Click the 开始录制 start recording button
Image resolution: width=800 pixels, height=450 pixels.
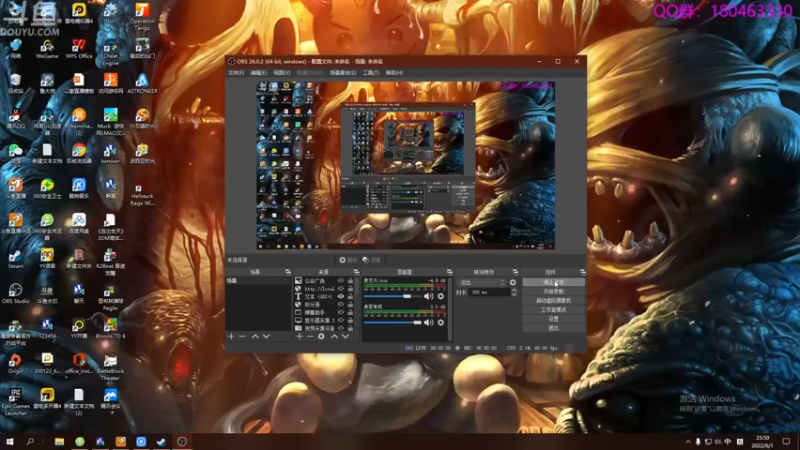tap(554, 291)
